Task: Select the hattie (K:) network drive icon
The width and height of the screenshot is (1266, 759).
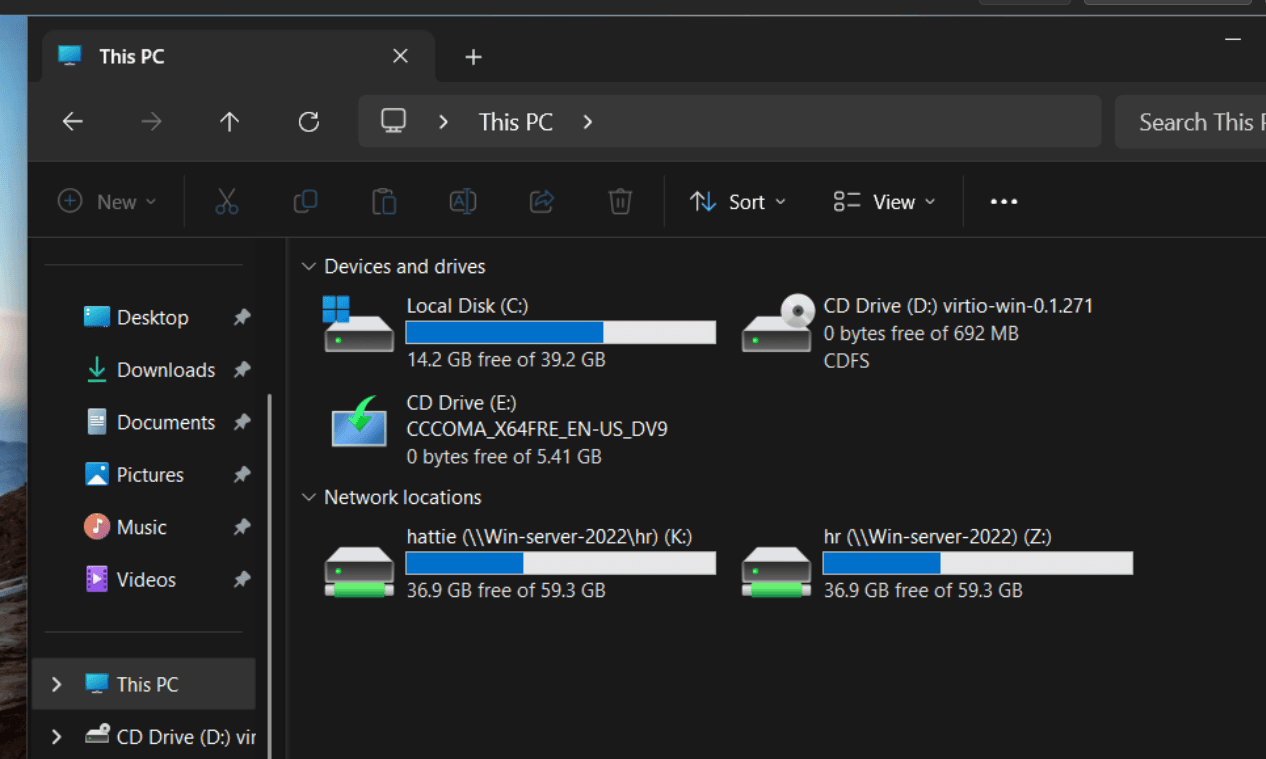Action: 358,571
